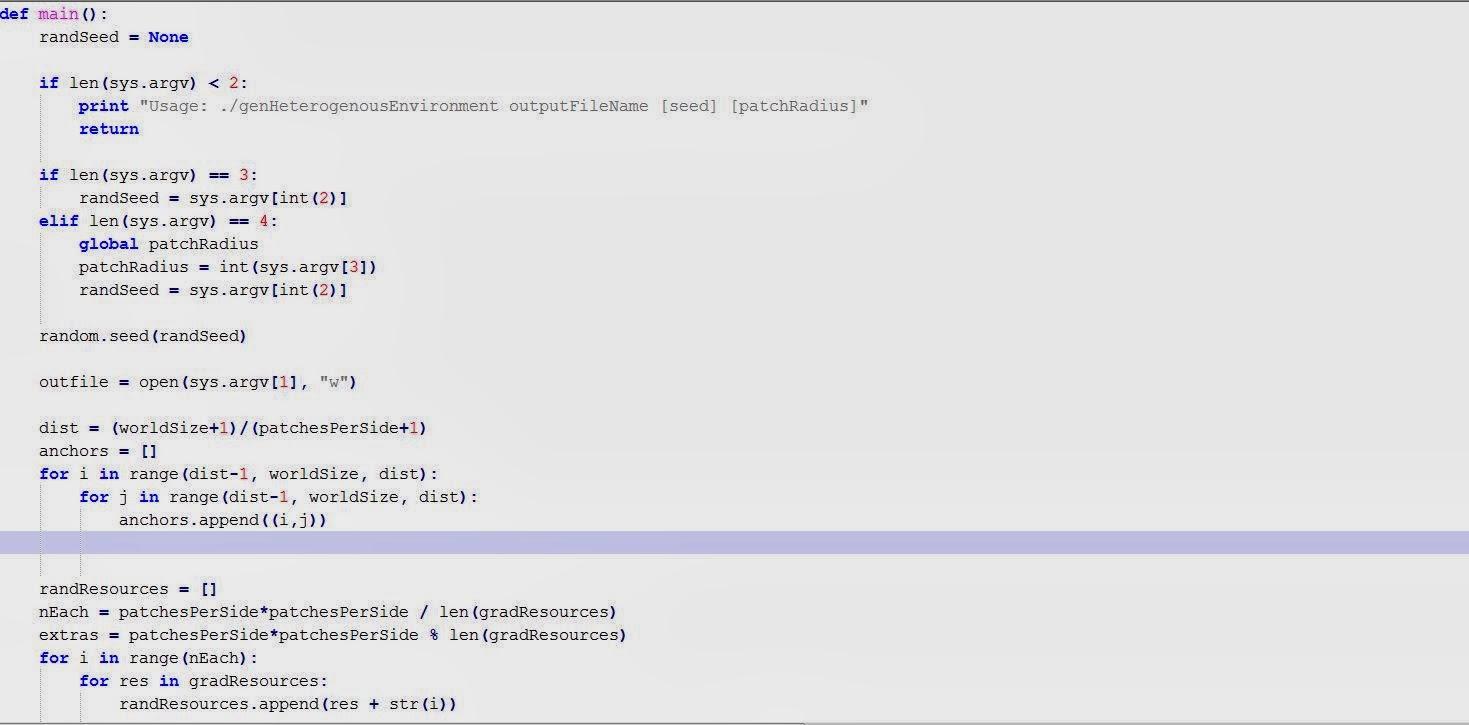Viewport: 1469px width, 725px height.
Task: Click the 'nEach = patchesPerSide' line
Action: click(328, 612)
